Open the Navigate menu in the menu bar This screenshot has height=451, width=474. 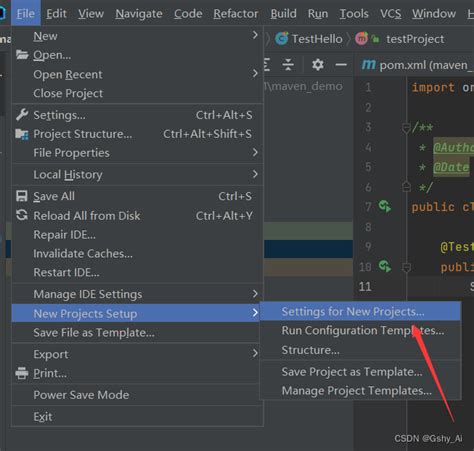(139, 14)
